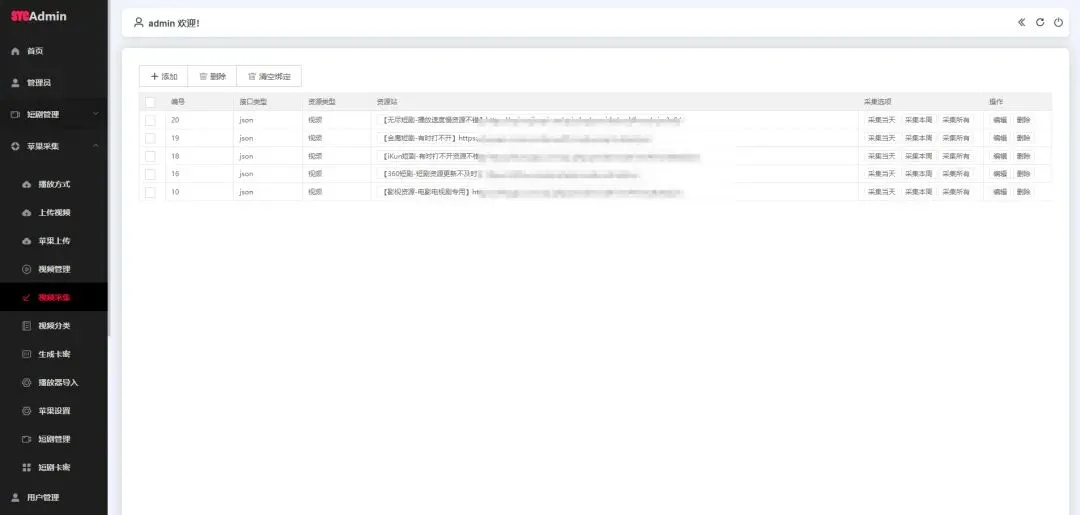Click 删除 for row 20
The height and width of the screenshot is (515, 1080).
(1024, 120)
